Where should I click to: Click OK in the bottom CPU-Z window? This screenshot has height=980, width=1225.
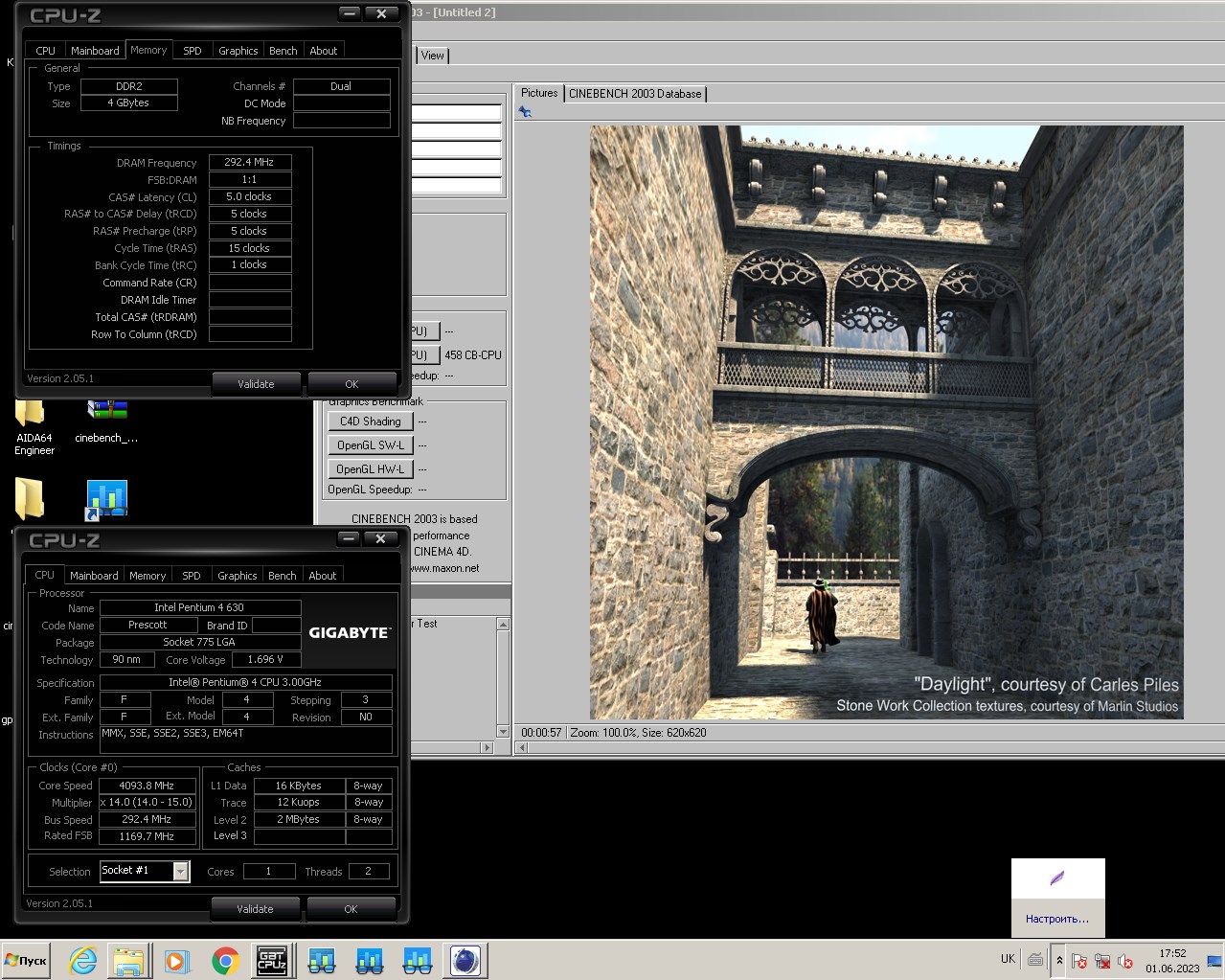[351, 909]
